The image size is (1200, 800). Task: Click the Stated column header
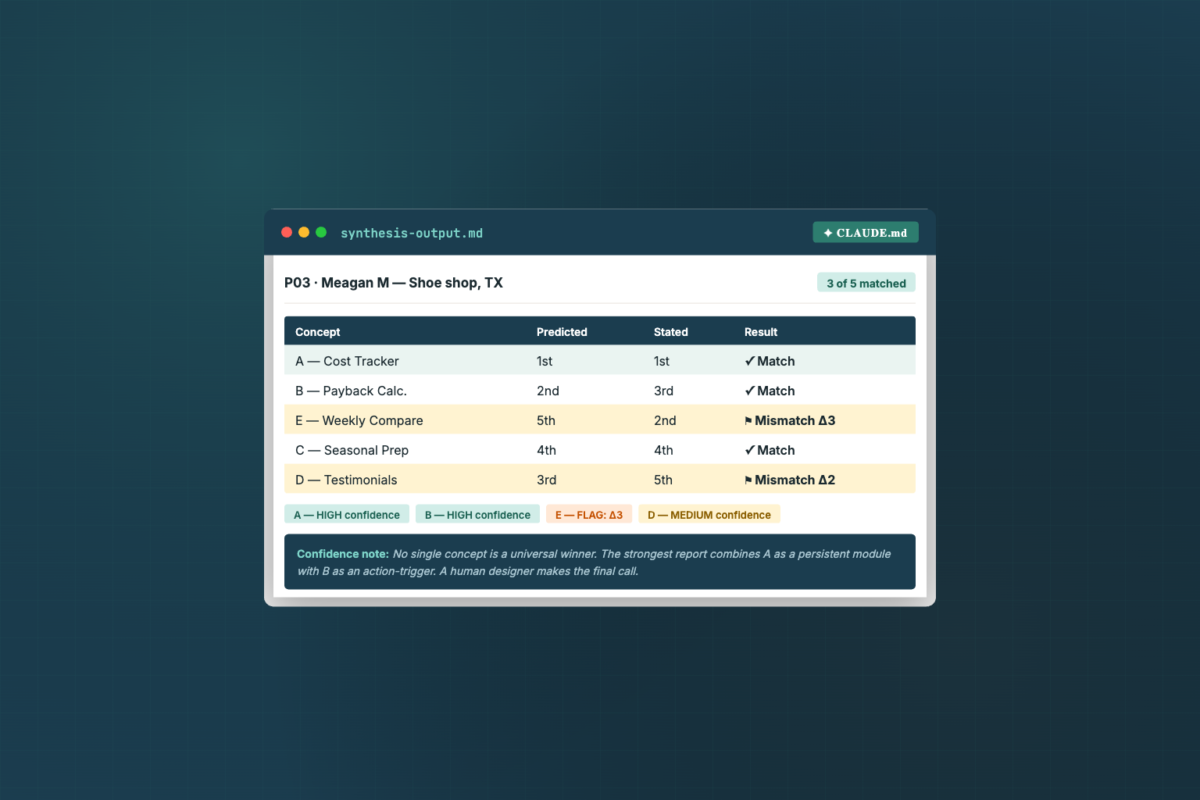pos(671,332)
